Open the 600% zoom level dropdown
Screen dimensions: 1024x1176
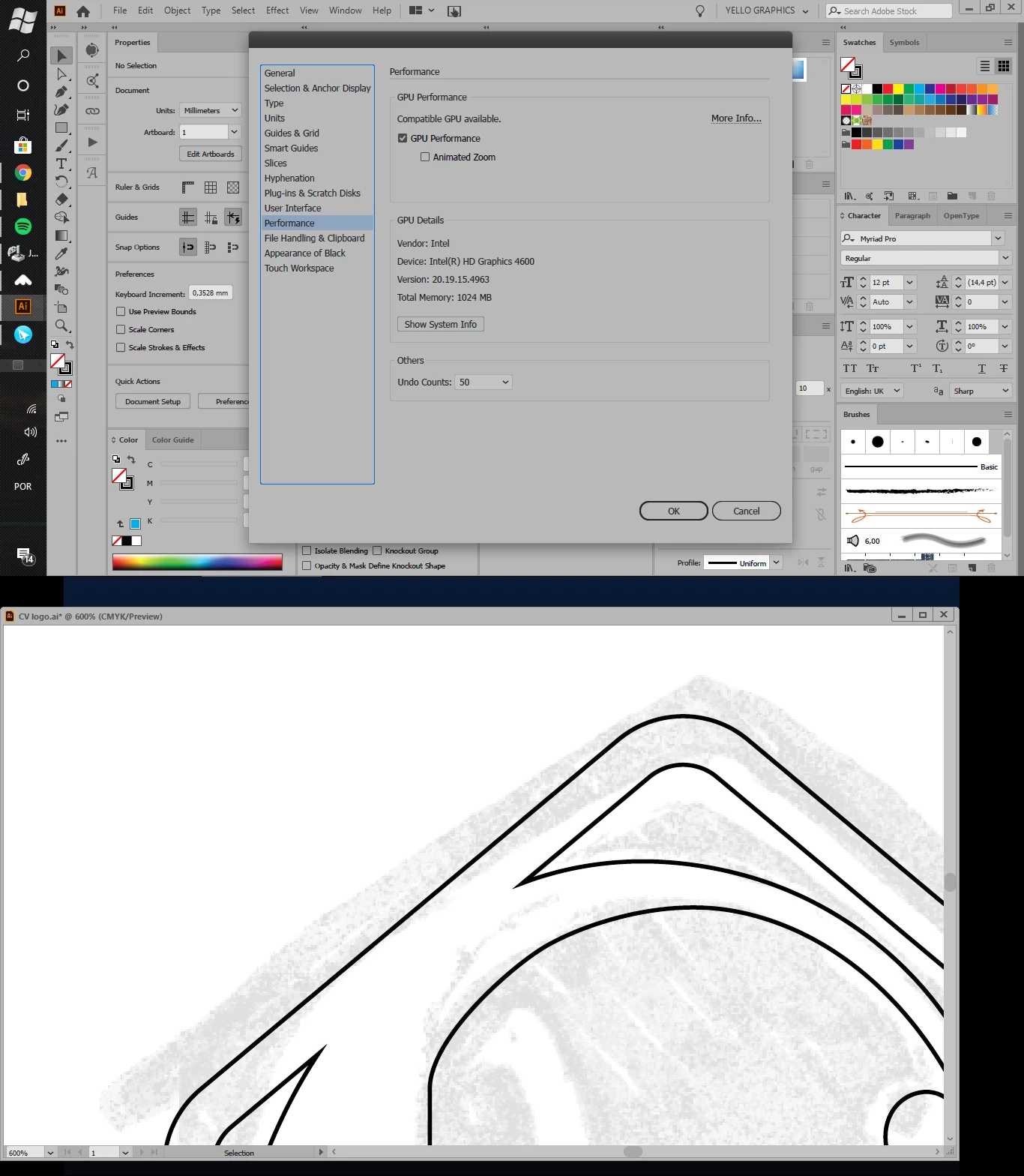click(50, 1153)
